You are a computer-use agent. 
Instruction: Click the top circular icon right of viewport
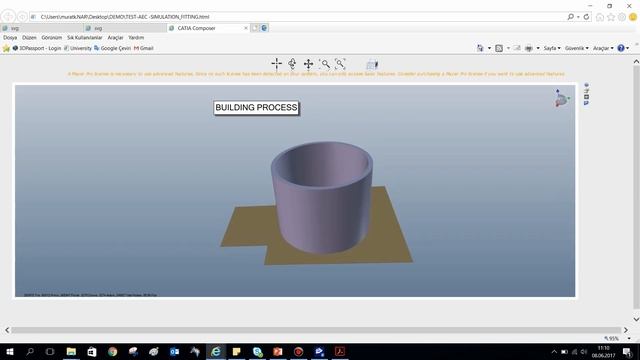(587, 85)
